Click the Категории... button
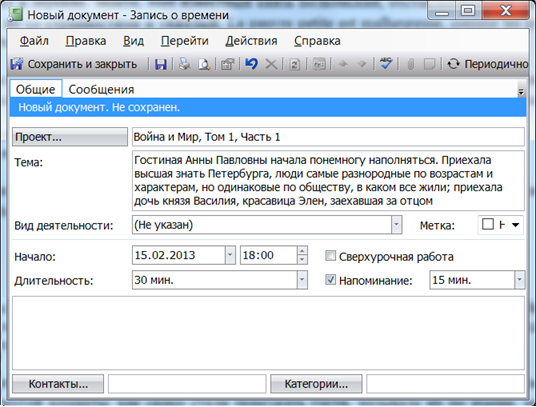Viewport: 536px width, 407px height. 316,384
